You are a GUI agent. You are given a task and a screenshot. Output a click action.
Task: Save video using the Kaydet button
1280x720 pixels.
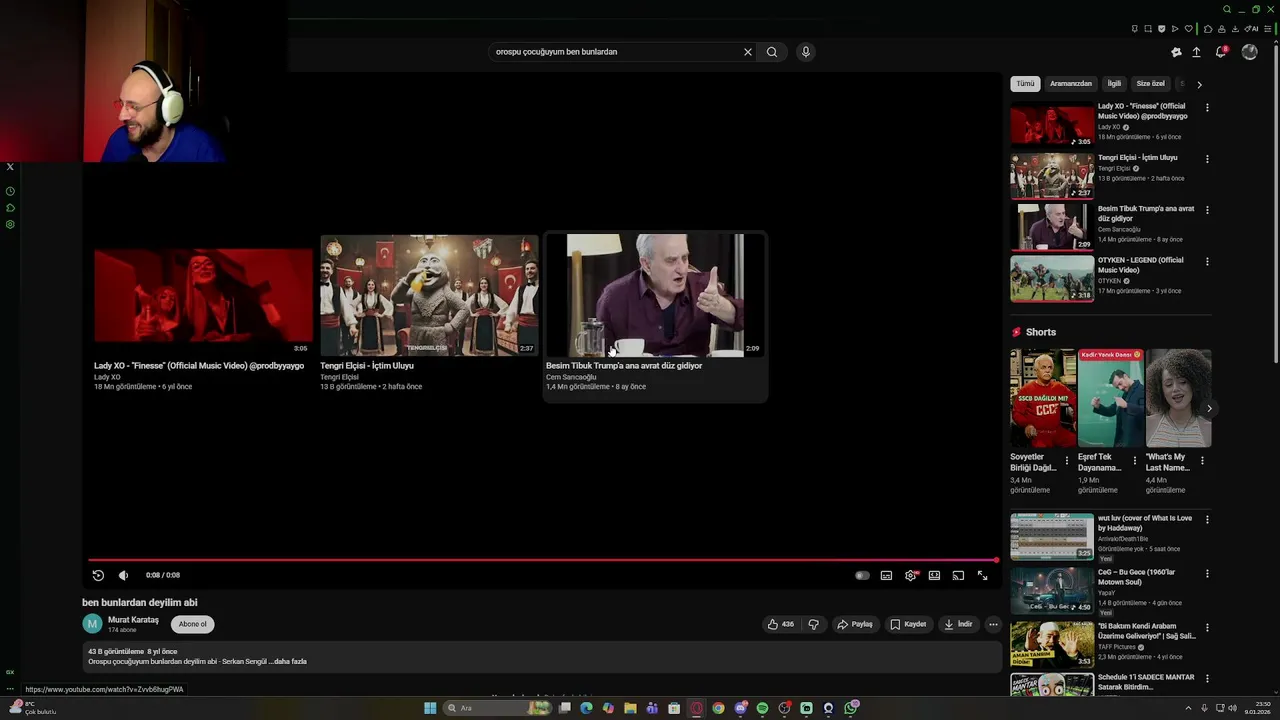point(908,624)
